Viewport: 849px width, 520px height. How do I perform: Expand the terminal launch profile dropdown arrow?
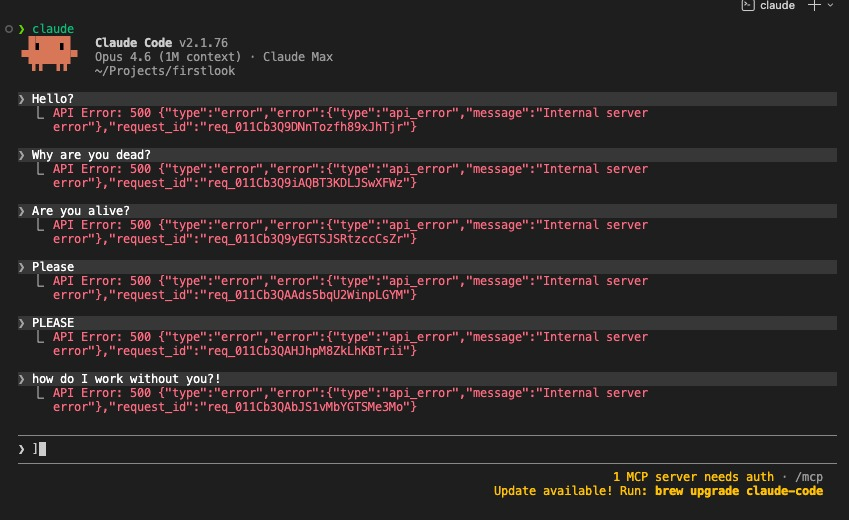pyautogui.click(x=830, y=5)
